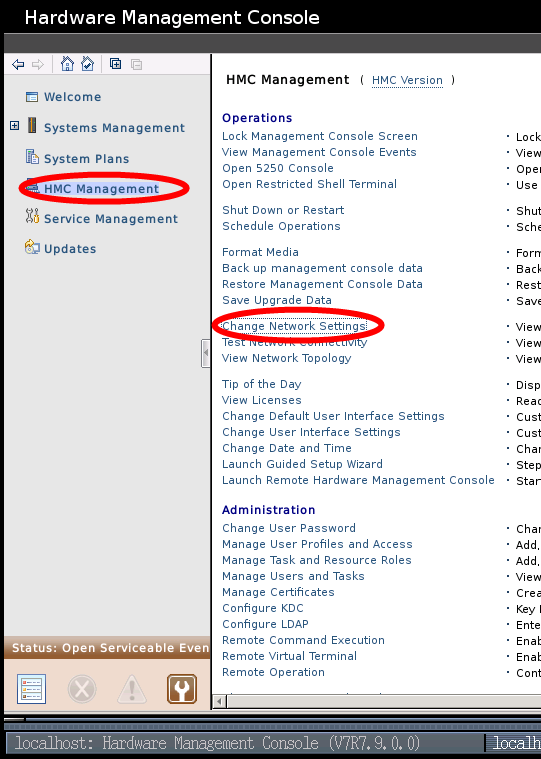This screenshot has height=759, width=541.
Task: Click the serviceable events wrench icon
Action: click(182, 688)
